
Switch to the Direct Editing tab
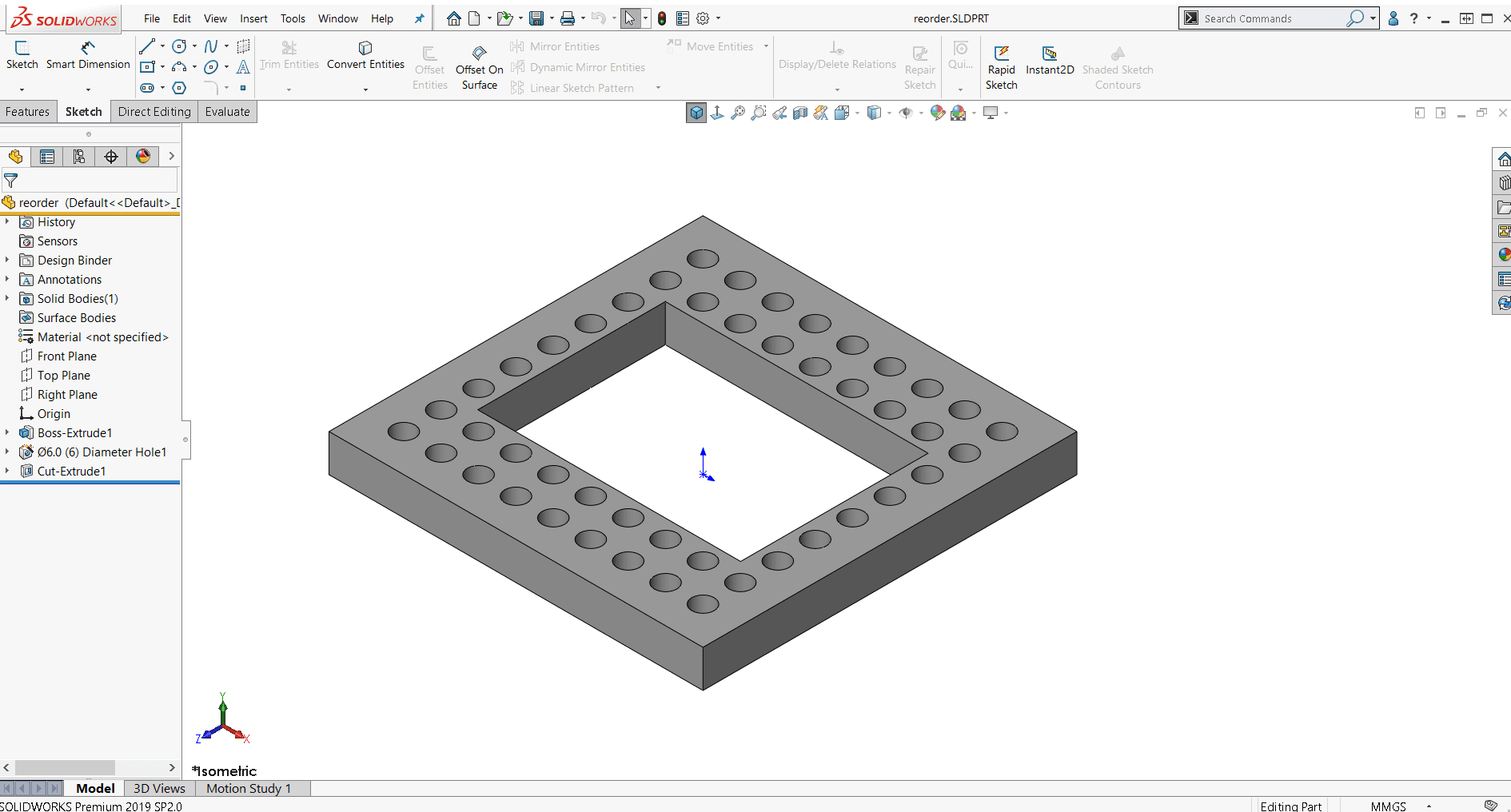(154, 112)
